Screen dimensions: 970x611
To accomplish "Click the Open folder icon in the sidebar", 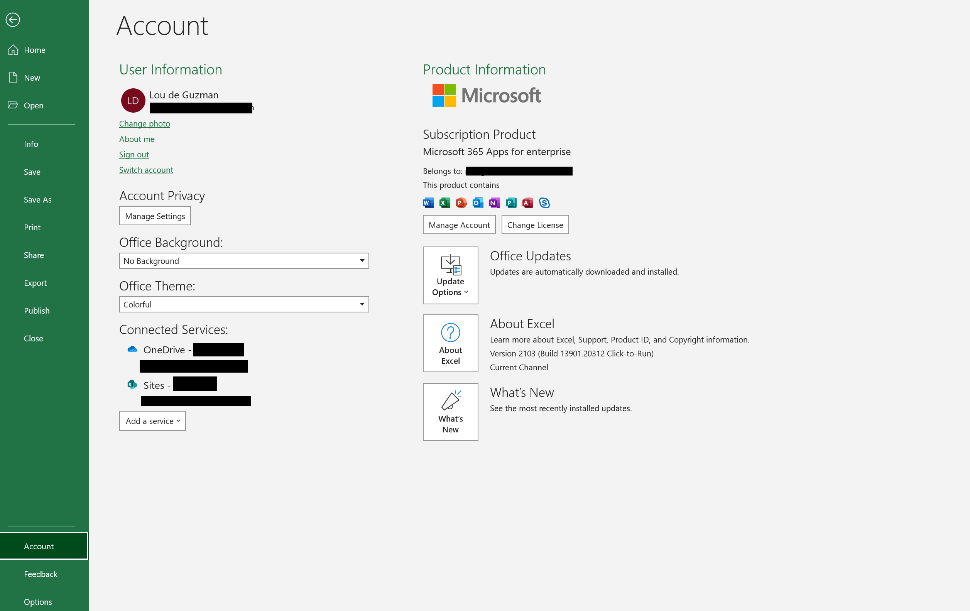I will 13,105.
